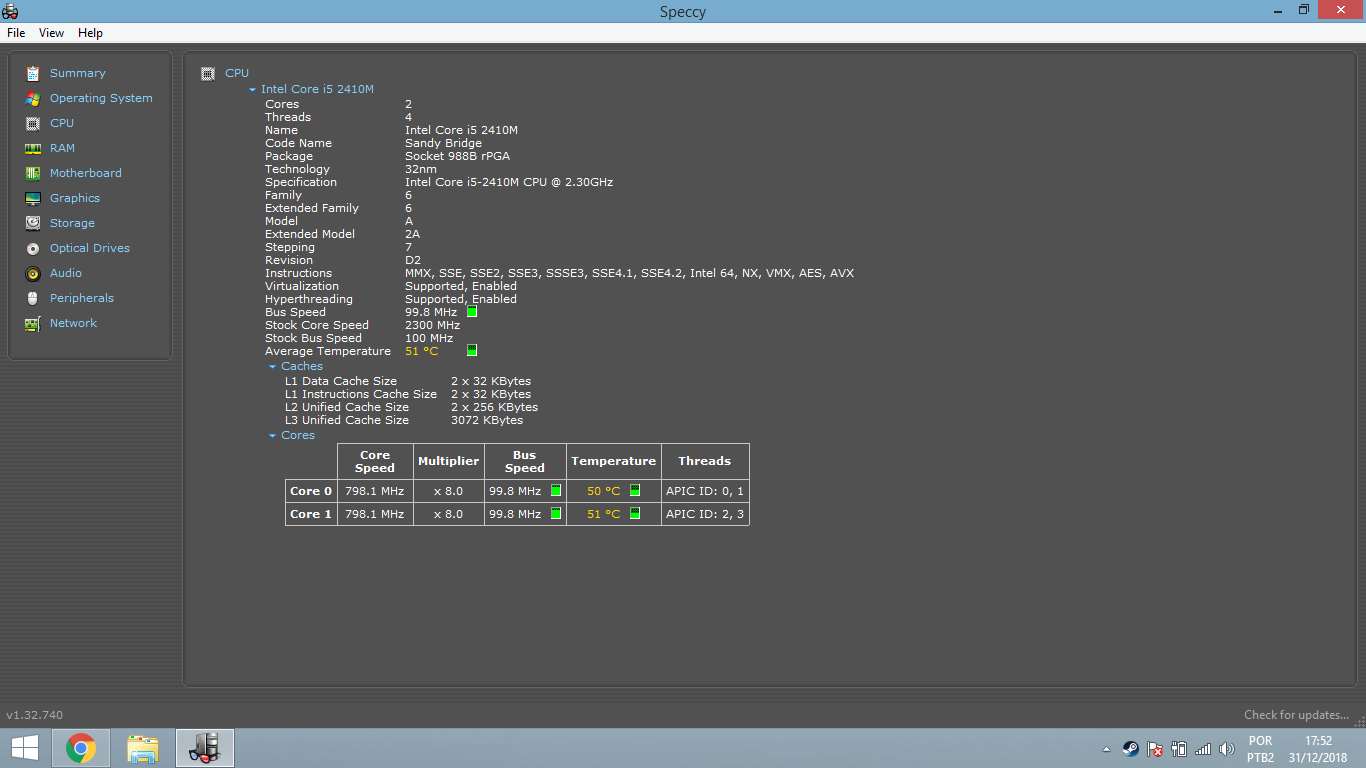
Task: Click the APIC ID: 2, 3 cell
Action: tap(705, 514)
